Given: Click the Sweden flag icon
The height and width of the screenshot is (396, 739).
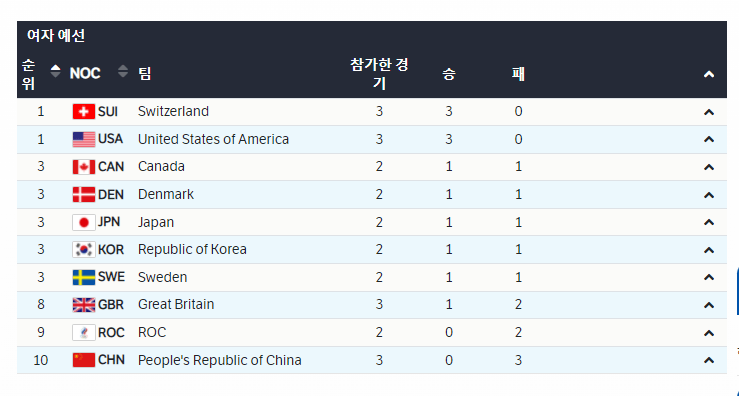Looking at the screenshot, I should pos(84,277).
